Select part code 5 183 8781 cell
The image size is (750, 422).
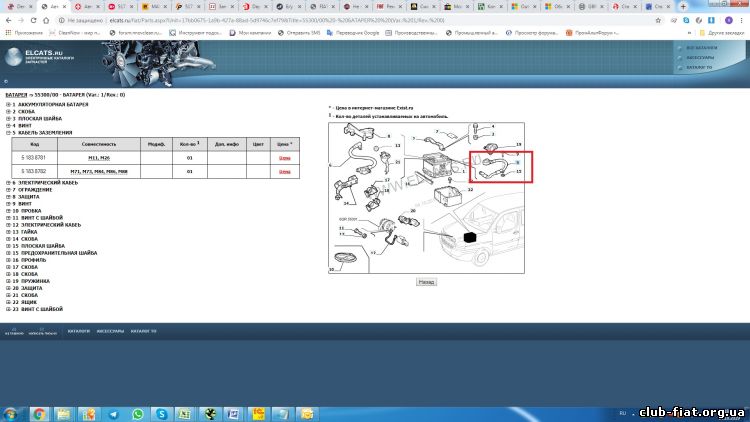click(34, 157)
